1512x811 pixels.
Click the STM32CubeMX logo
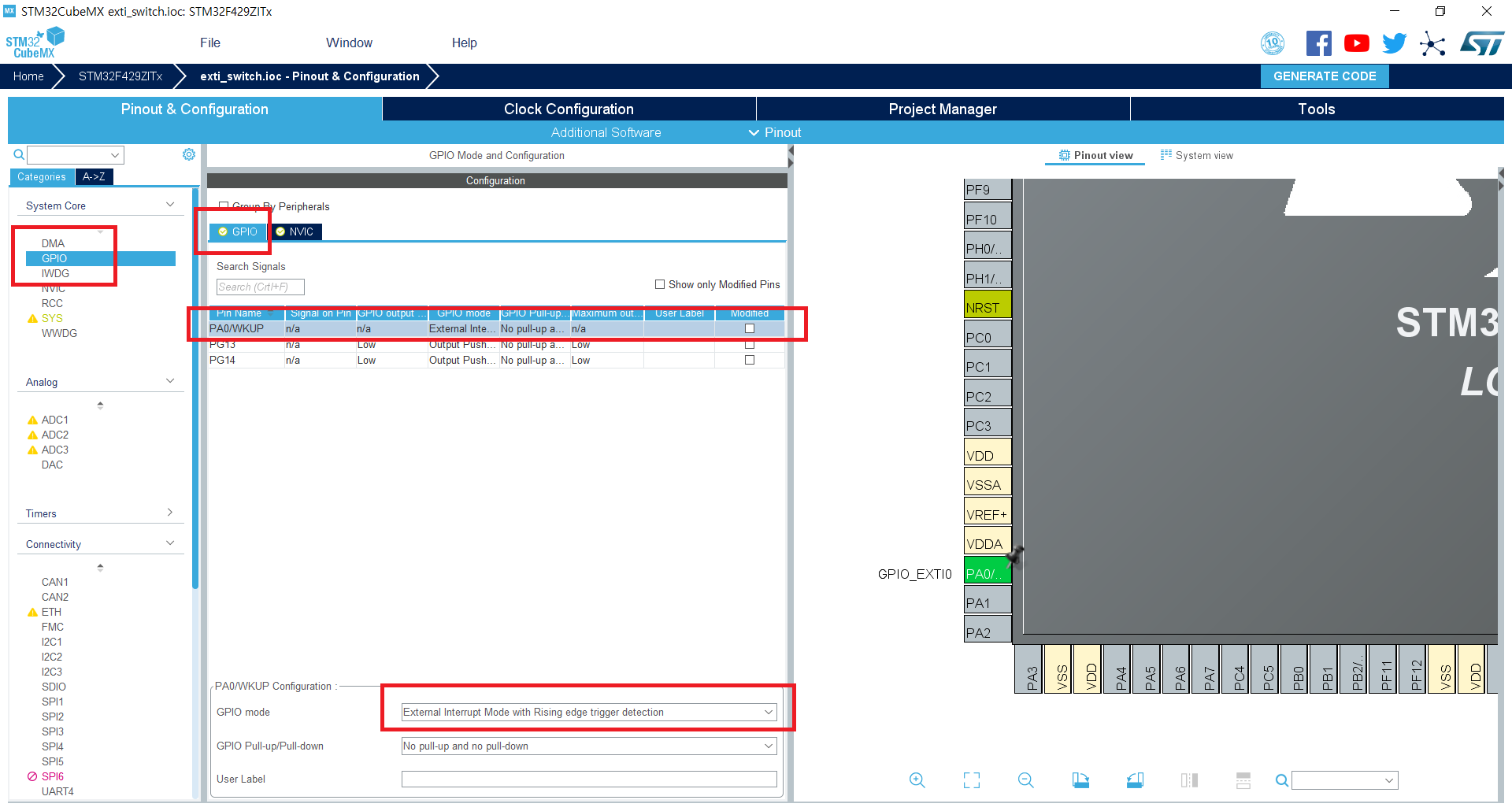35,43
